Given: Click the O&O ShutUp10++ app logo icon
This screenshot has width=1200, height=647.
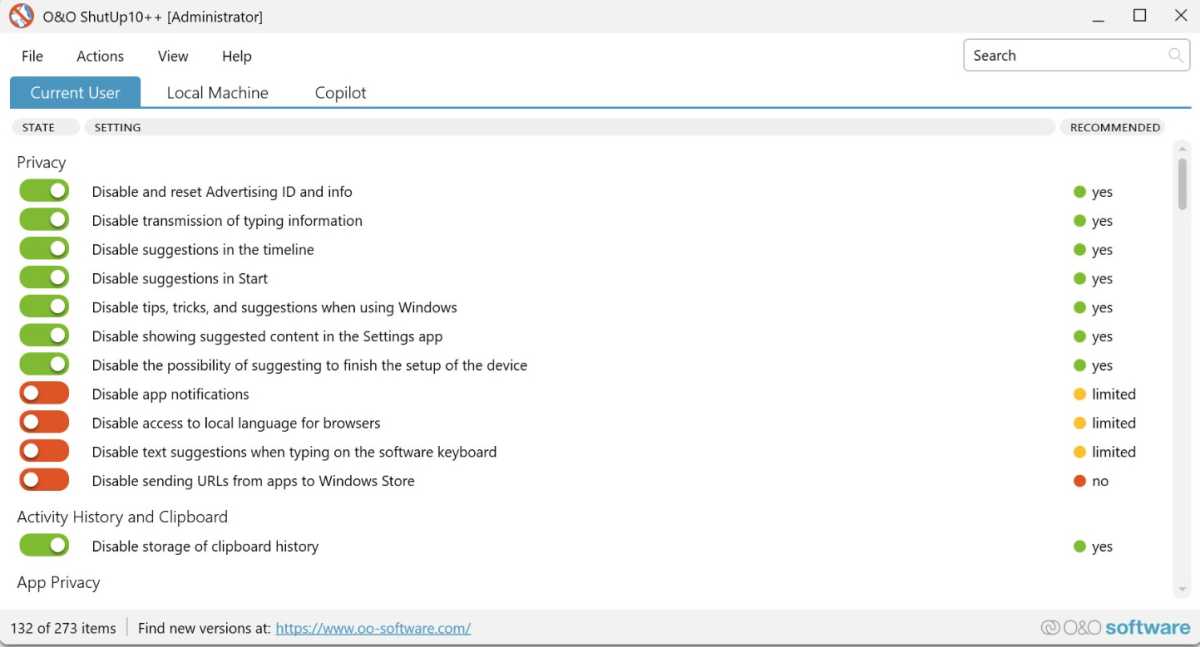Looking at the screenshot, I should pos(21,17).
